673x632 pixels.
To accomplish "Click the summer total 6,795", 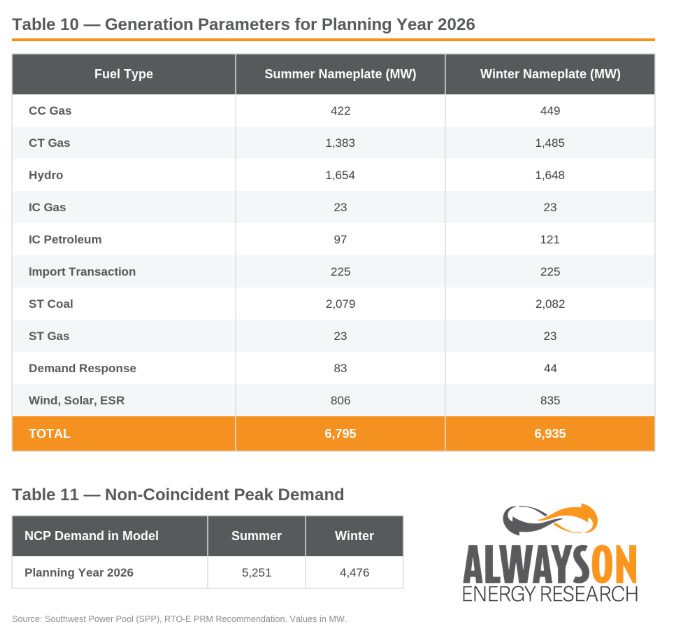I will [340, 434].
